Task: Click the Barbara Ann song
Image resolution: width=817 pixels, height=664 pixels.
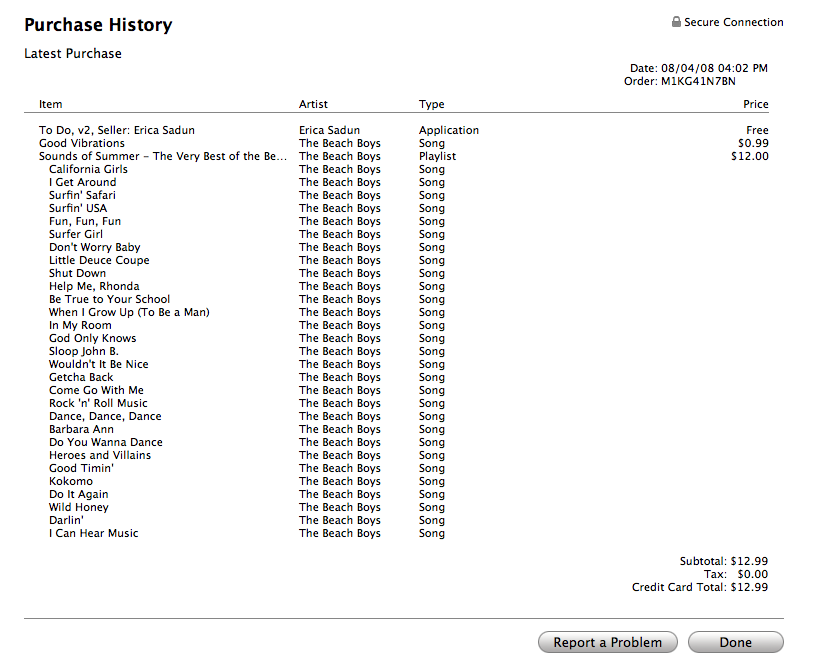Action: click(81, 429)
